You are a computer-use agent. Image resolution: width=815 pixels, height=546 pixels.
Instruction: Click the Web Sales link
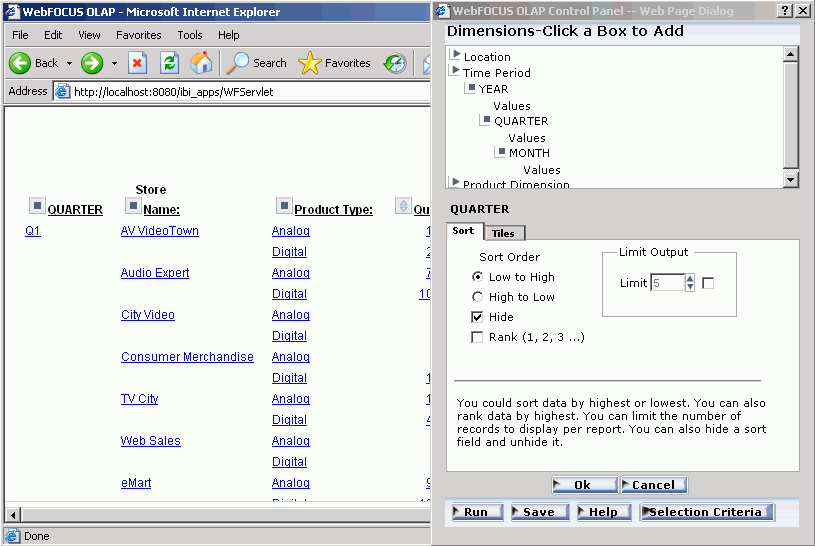151,441
